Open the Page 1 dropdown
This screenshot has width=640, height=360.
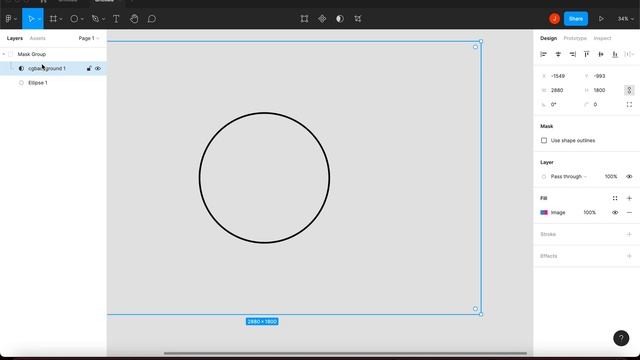tap(89, 38)
